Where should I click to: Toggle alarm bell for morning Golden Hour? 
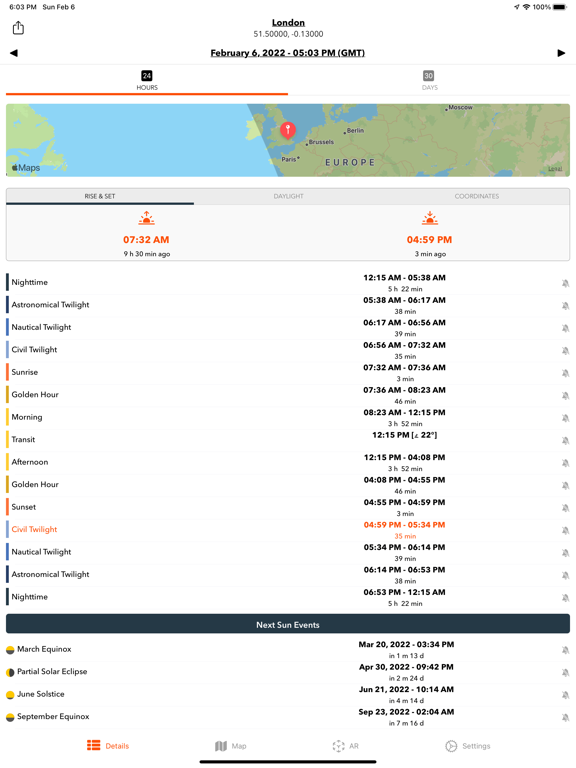point(565,396)
